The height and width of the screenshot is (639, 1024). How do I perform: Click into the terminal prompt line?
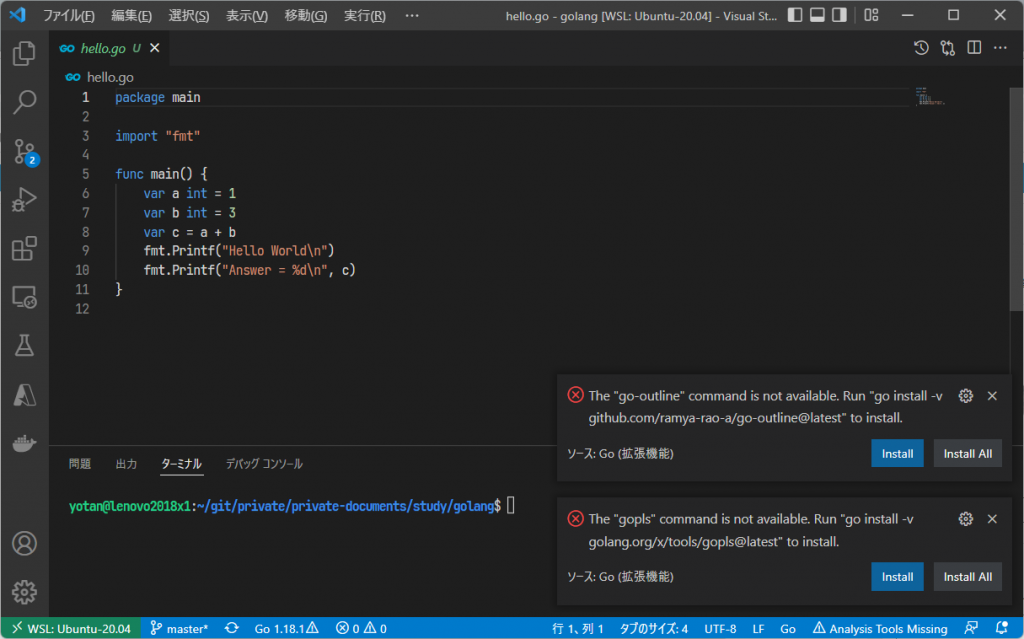(291, 506)
